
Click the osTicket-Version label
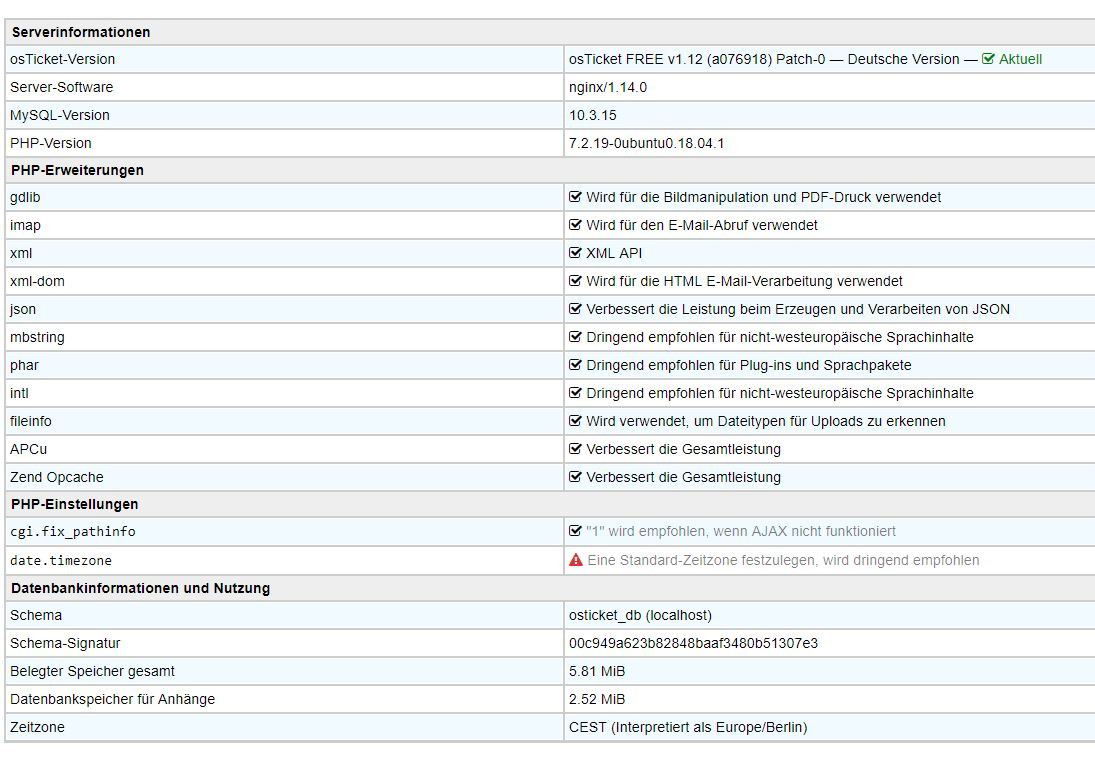pos(63,59)
